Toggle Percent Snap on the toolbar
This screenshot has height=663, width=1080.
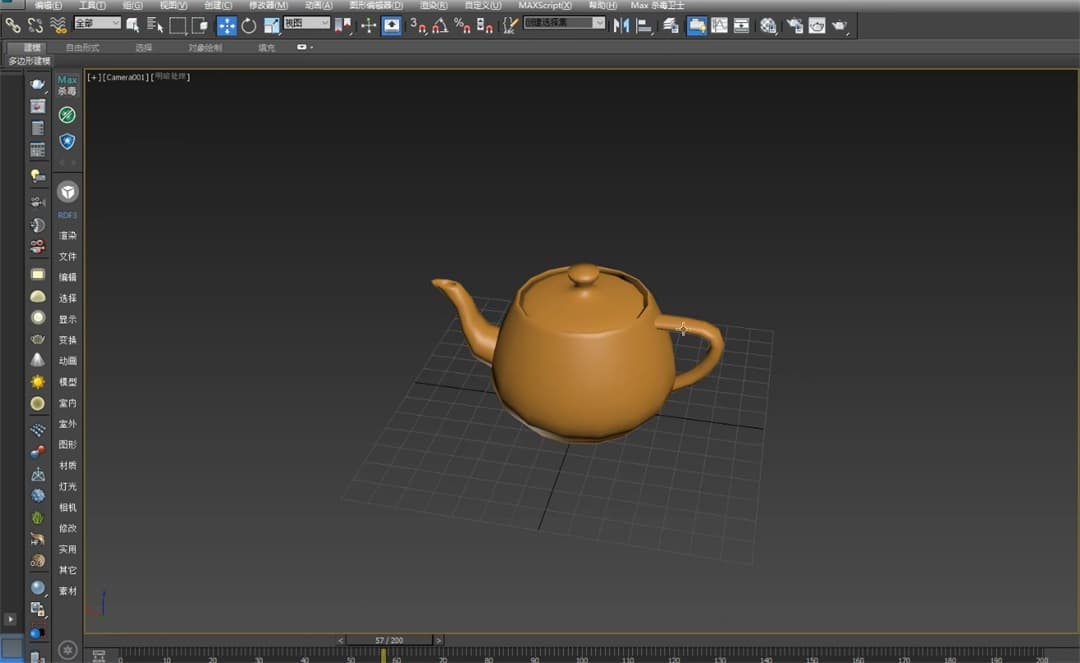tap(462, 26)
